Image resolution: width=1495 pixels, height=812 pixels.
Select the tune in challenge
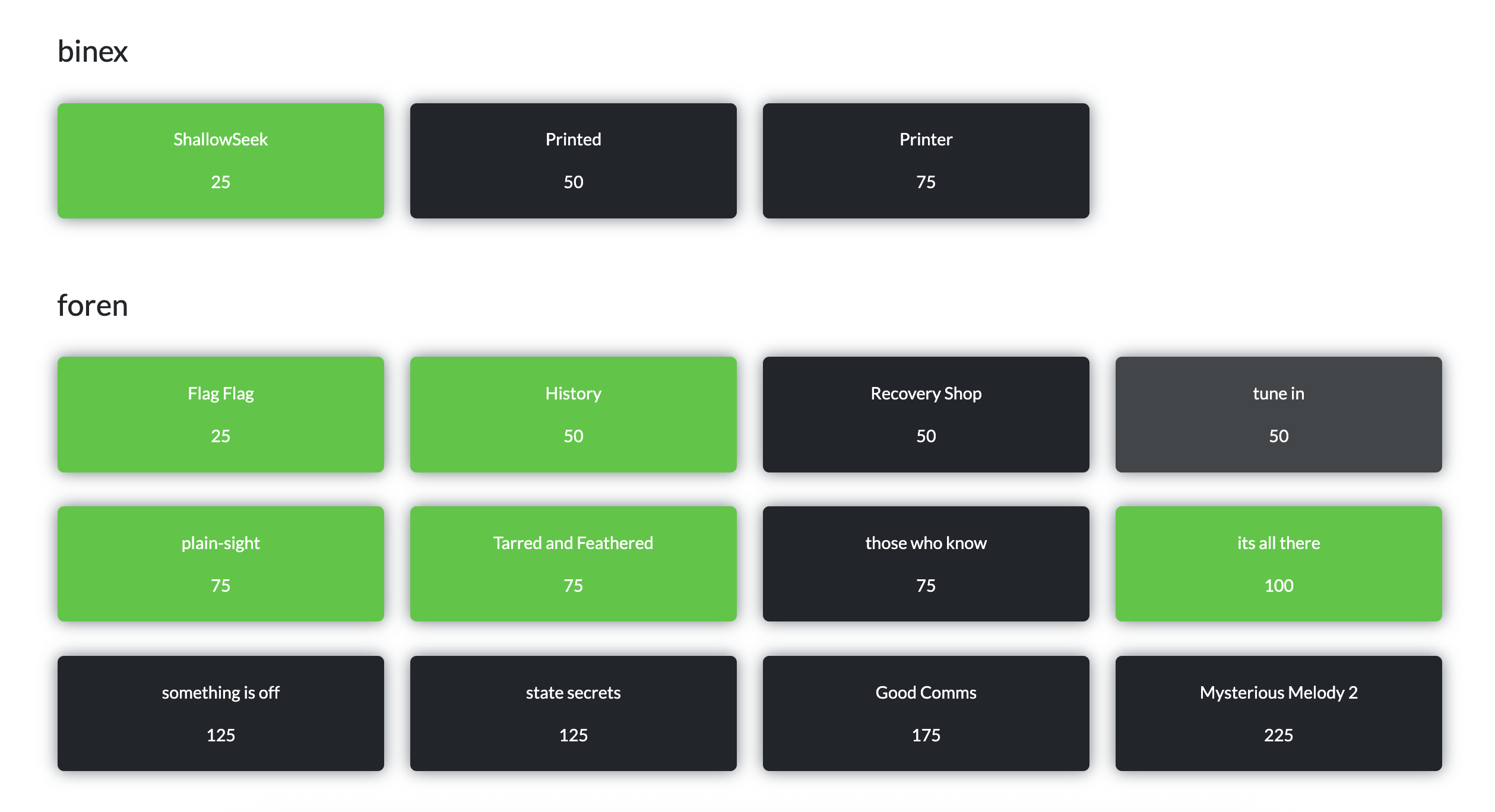[x=1278, y=414]
